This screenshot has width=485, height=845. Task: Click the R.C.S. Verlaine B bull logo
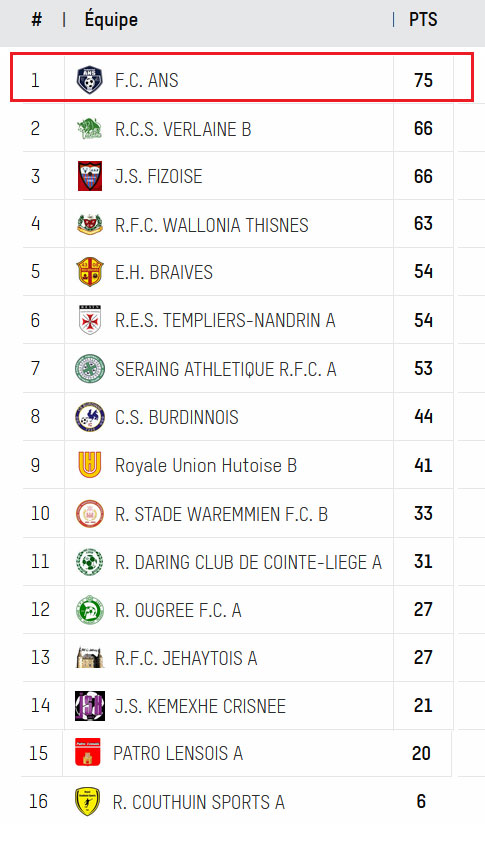(89, 128)
